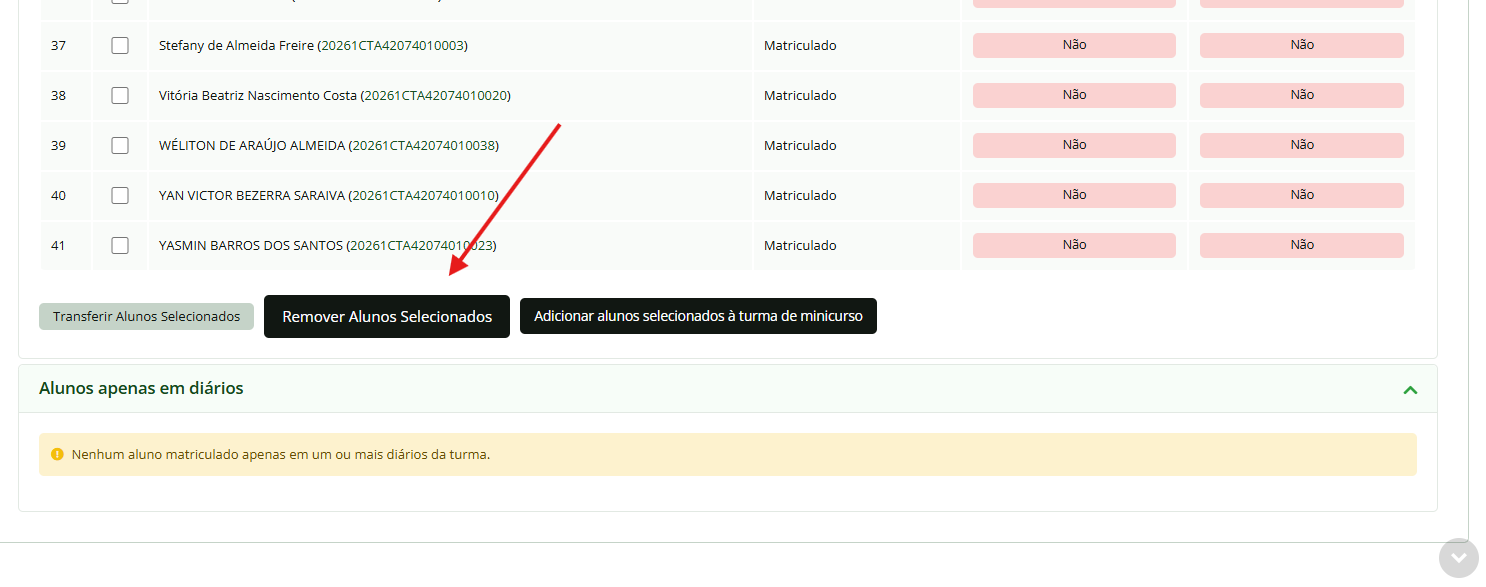Collapse the section using the green chevron
This screenshot has width=1486, height=587.
(1410, 389)
